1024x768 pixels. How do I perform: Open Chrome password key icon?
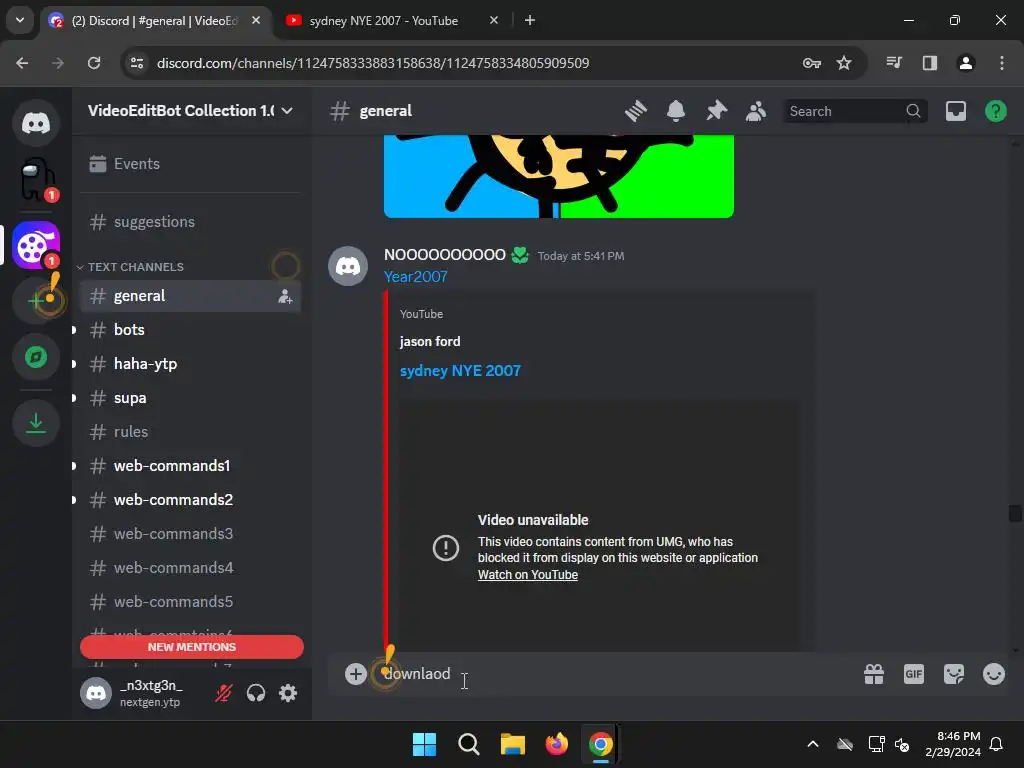812,63
